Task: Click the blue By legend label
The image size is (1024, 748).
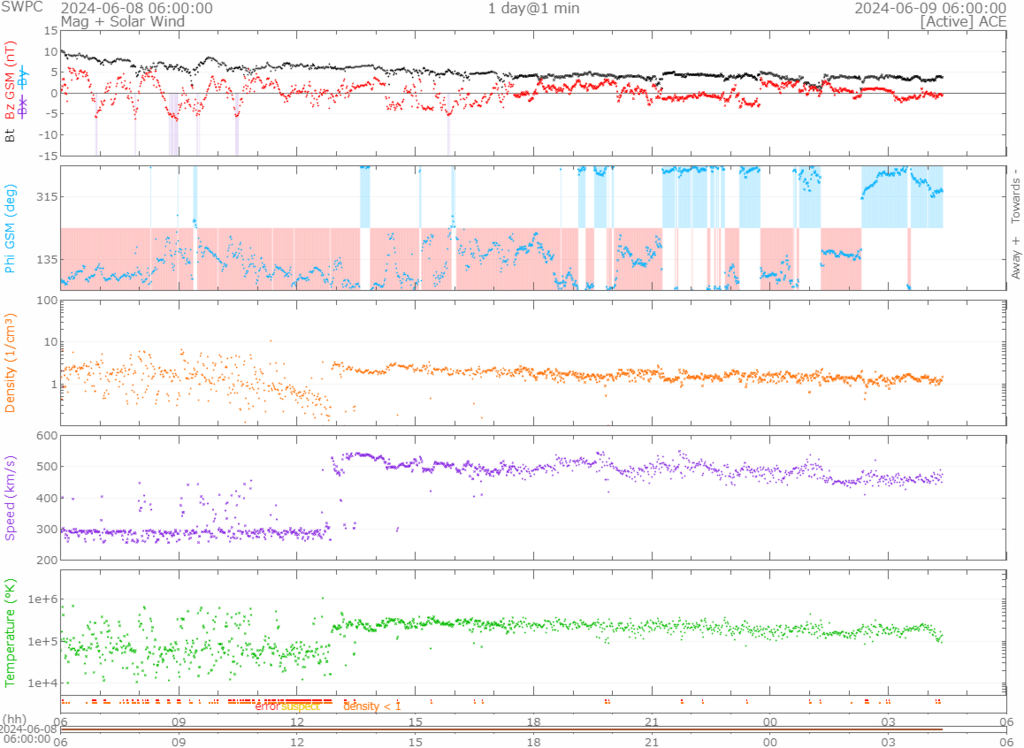Action: (24, 77)
